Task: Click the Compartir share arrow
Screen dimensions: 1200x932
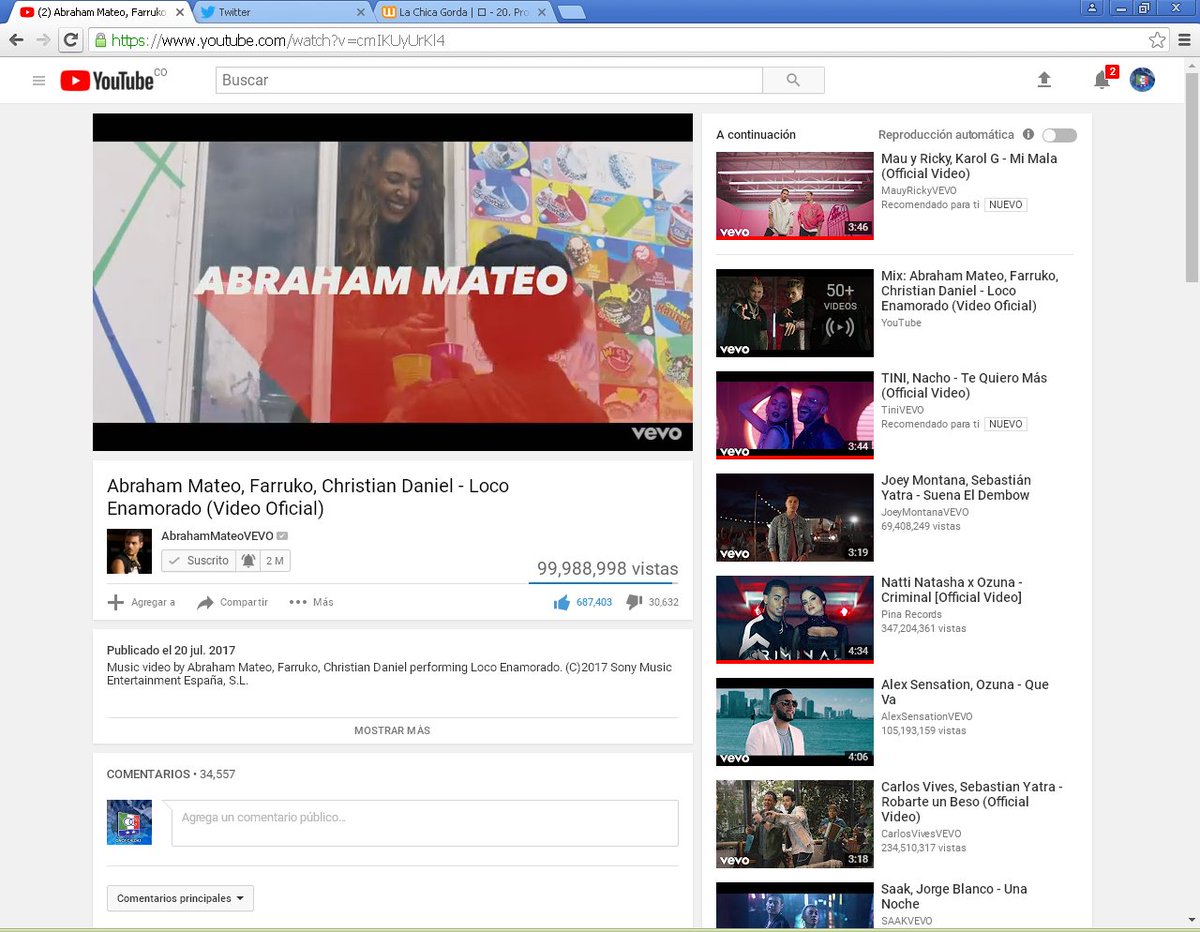Action: point(206,602)
